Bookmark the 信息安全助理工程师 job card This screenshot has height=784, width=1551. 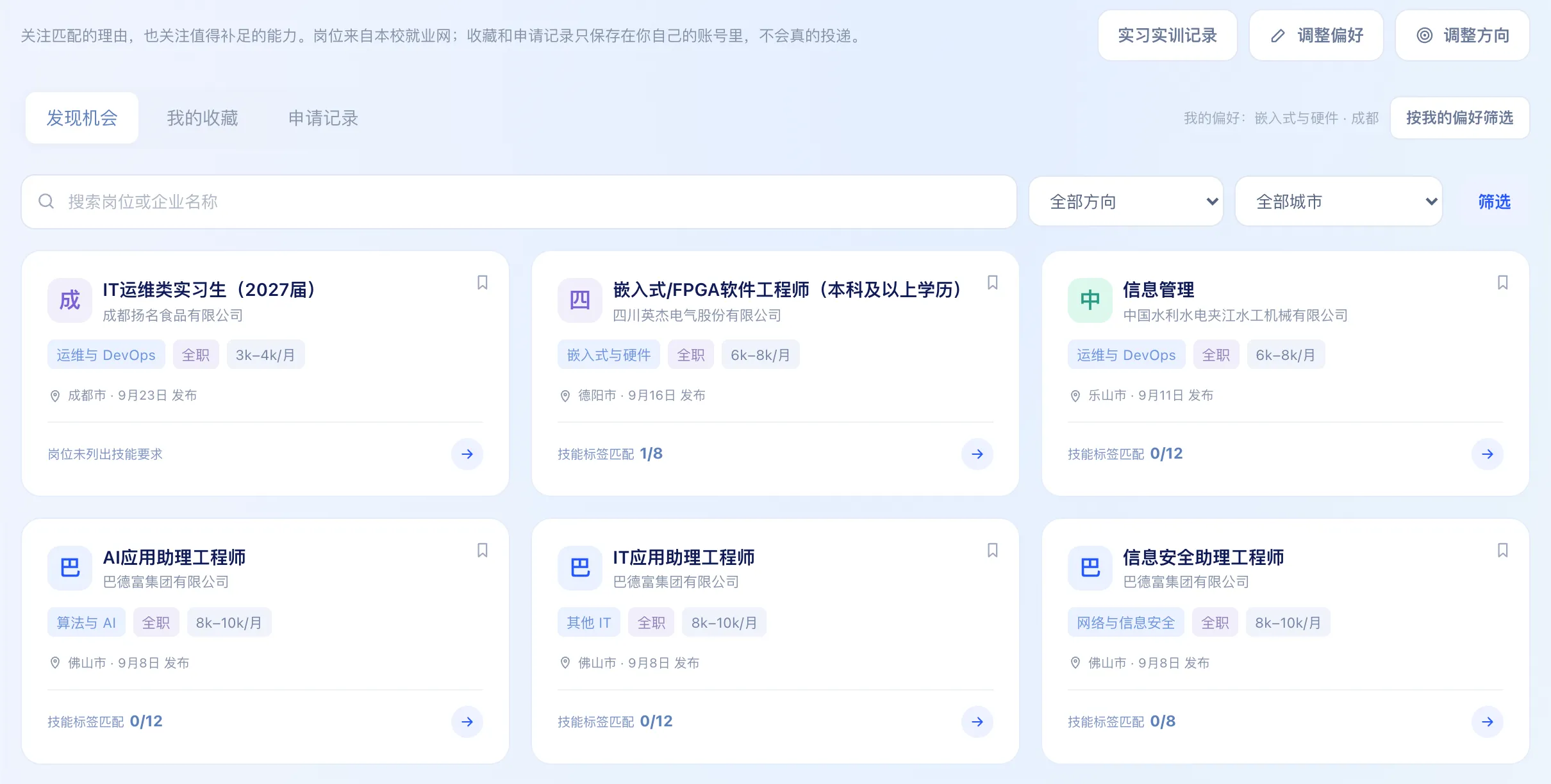tap(1503, 550)
